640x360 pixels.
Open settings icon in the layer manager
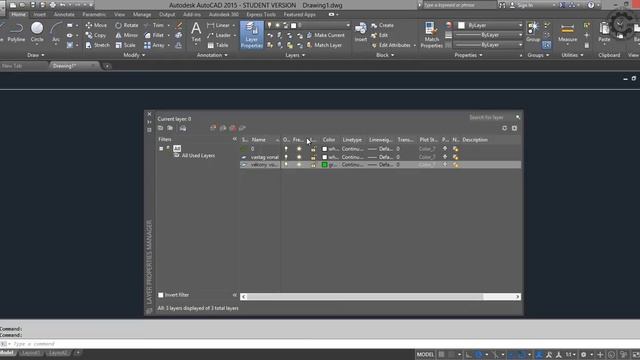(x=514, y=128)
